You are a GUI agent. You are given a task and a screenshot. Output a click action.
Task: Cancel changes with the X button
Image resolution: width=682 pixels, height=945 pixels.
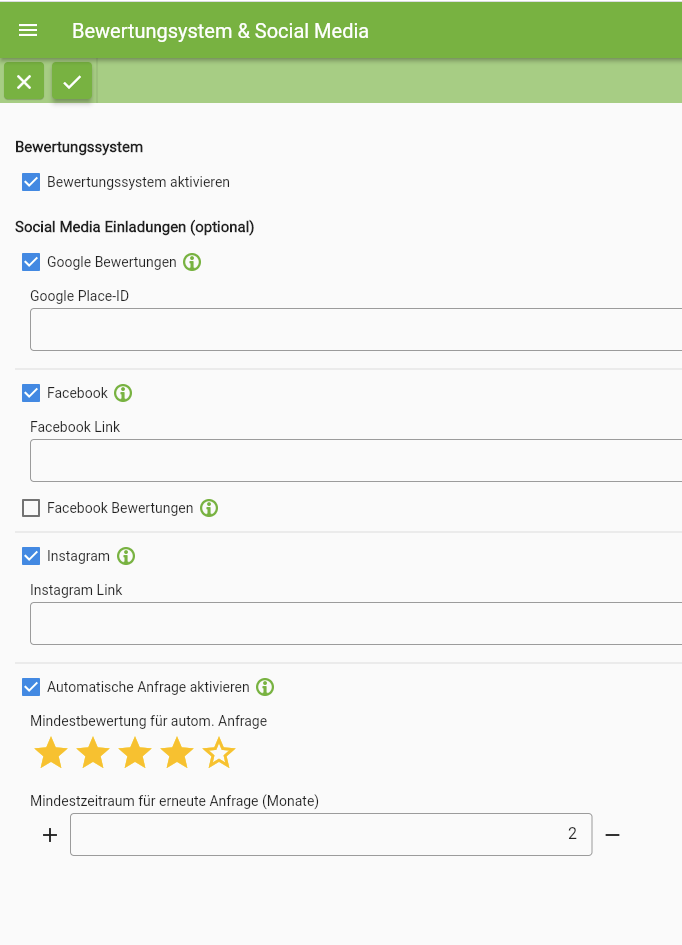[24, 81]
